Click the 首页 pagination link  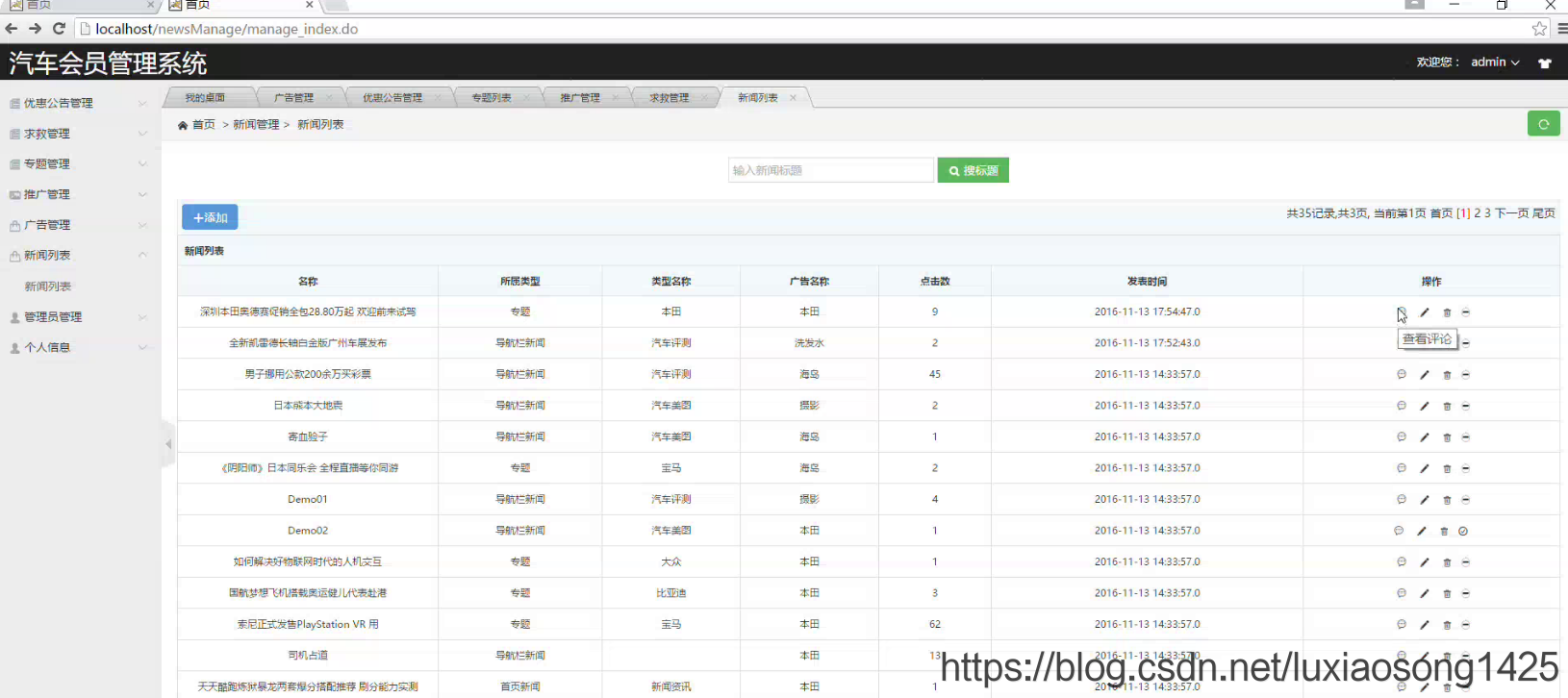pos(1441,213)
